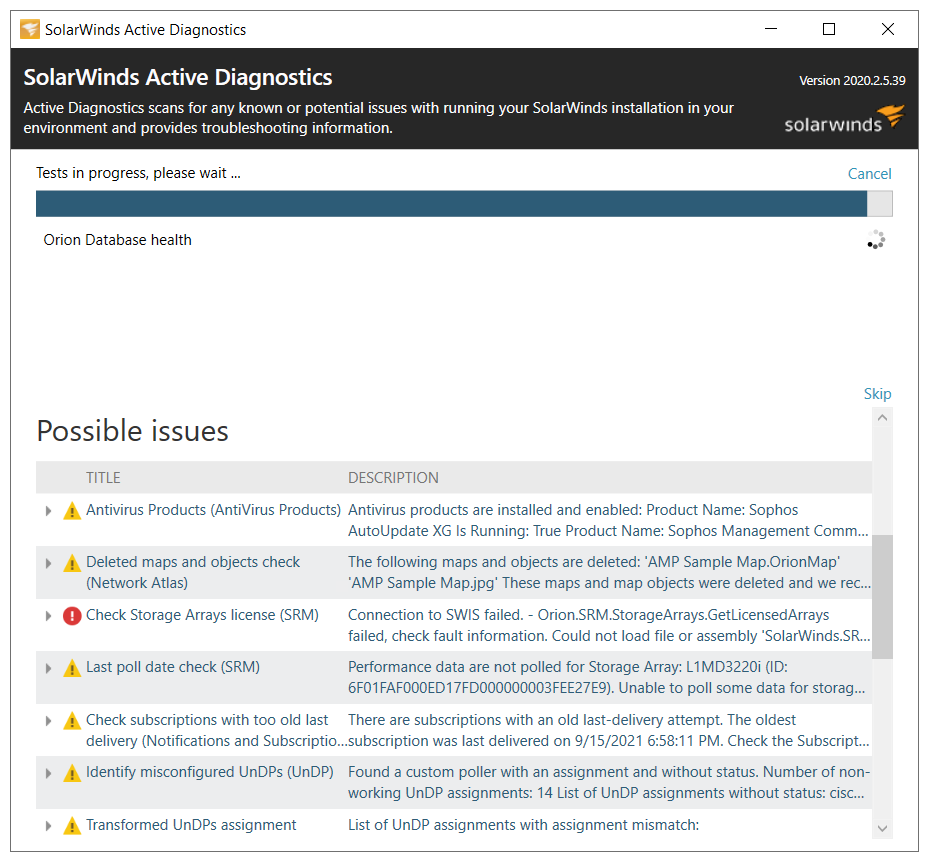
Task: Click 'List of UnDP assignments with assignment mismatch' text
Action: click(x=524, y=825)
